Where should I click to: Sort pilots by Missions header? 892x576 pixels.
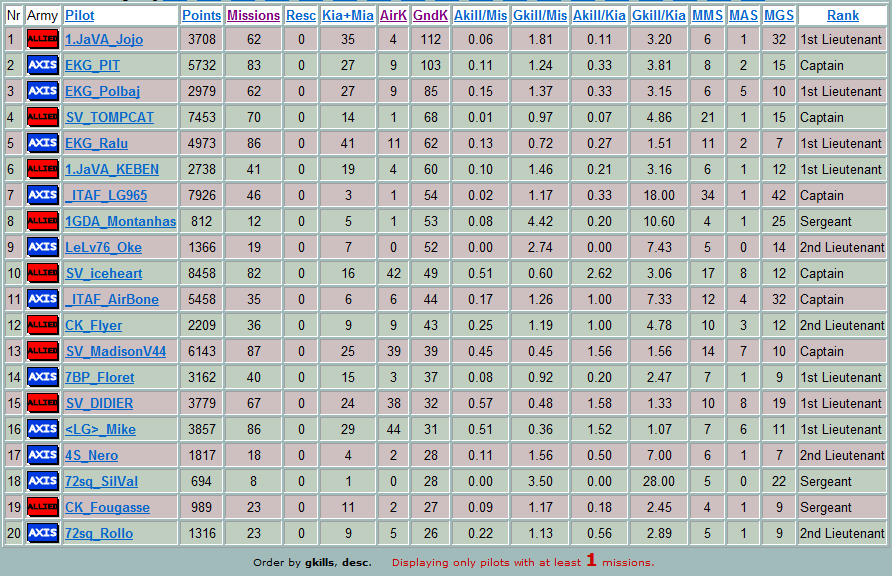coord(253,15)
